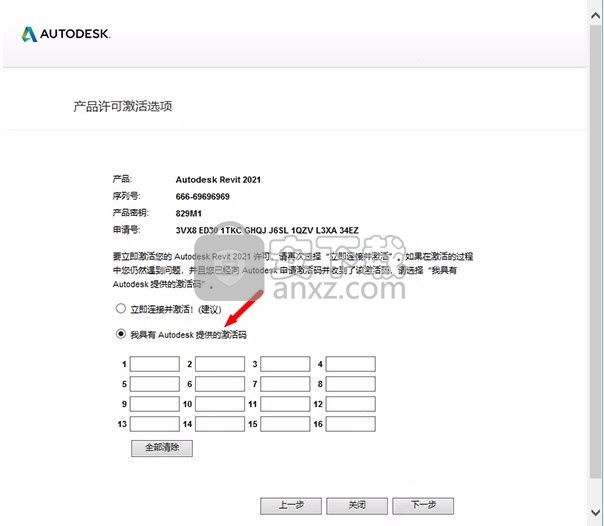The height and width of the screenshot is (526, 604).
Task: Click the scrollbar down arrow
Action: click(596, 512)
